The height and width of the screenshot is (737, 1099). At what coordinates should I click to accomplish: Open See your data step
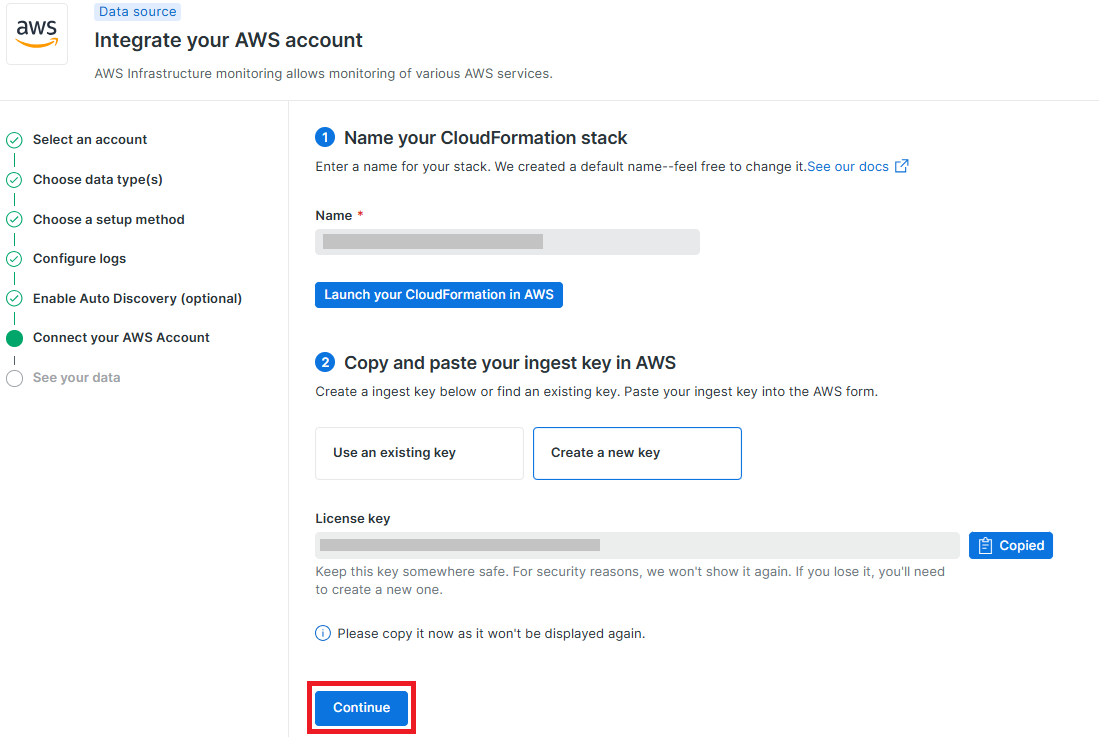[x=76, y=378]
